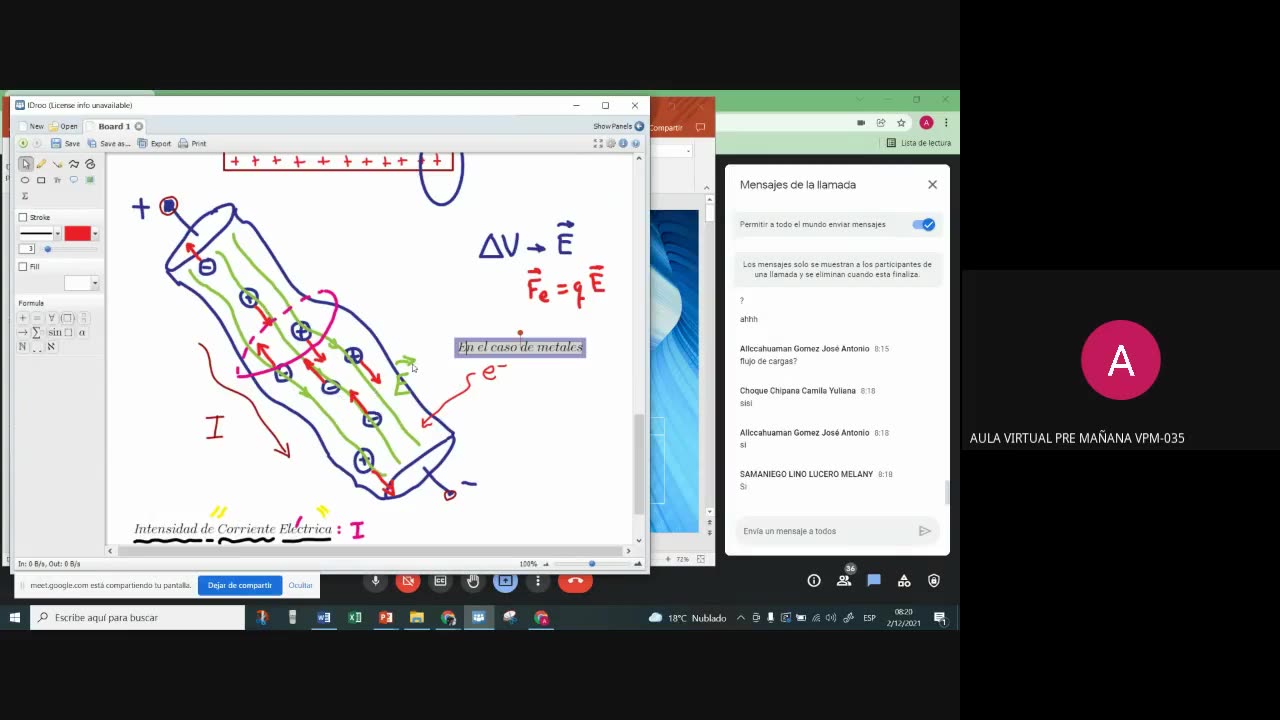Toggle allow everyone to send messages

point(924,225)
